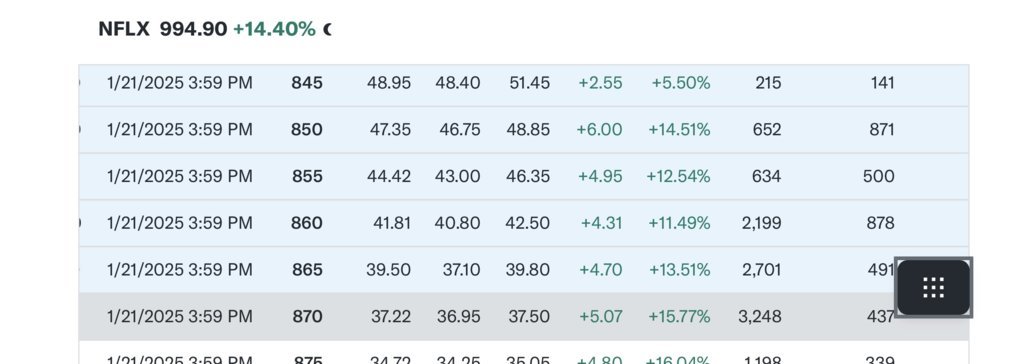Select the 871 open interest value

click(x=881, y=130)
